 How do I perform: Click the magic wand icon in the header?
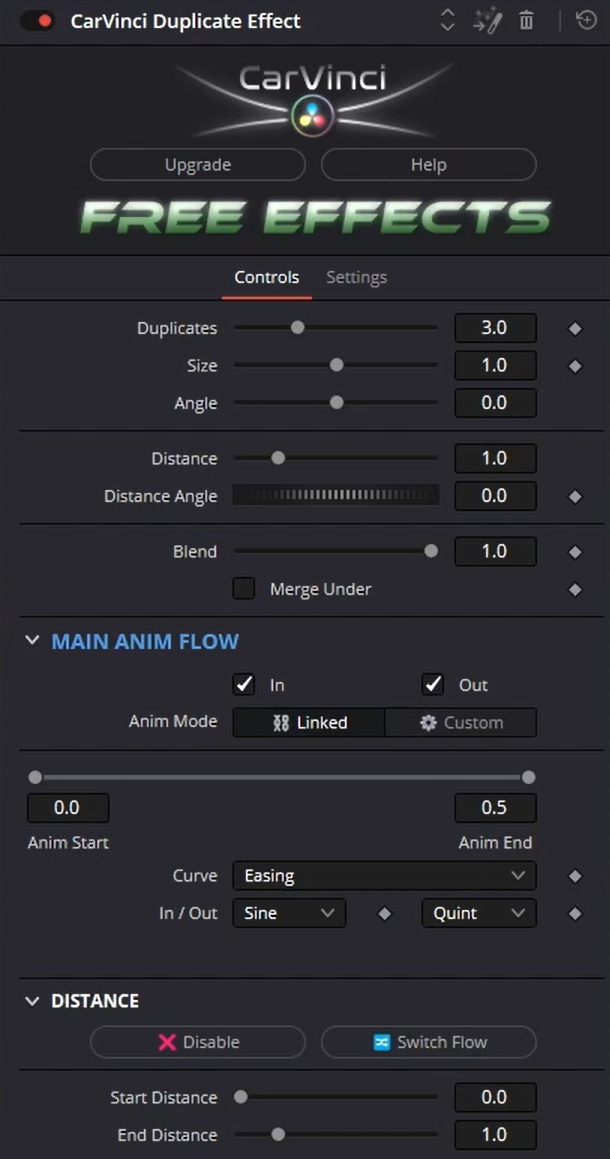486,21
